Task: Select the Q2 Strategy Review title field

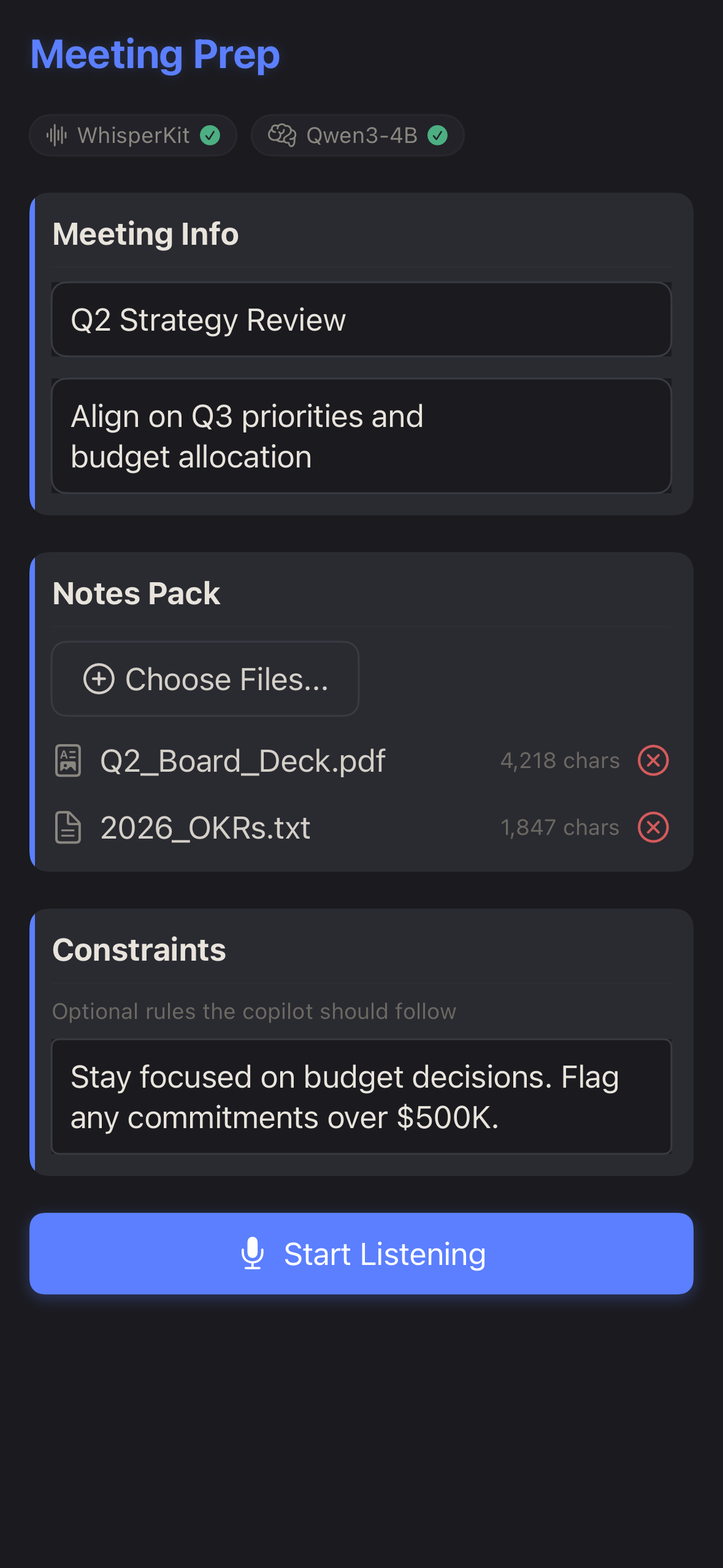Action: coord(362,320)
